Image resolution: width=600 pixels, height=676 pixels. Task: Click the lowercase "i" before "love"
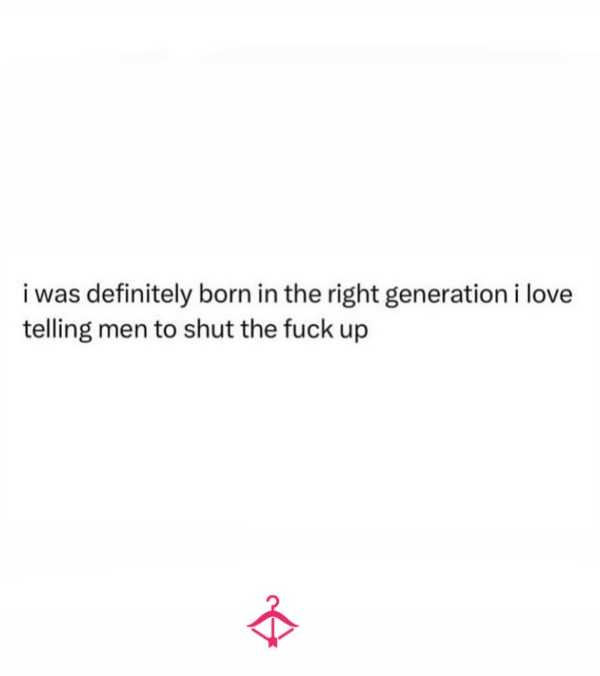tap(516, 294)
